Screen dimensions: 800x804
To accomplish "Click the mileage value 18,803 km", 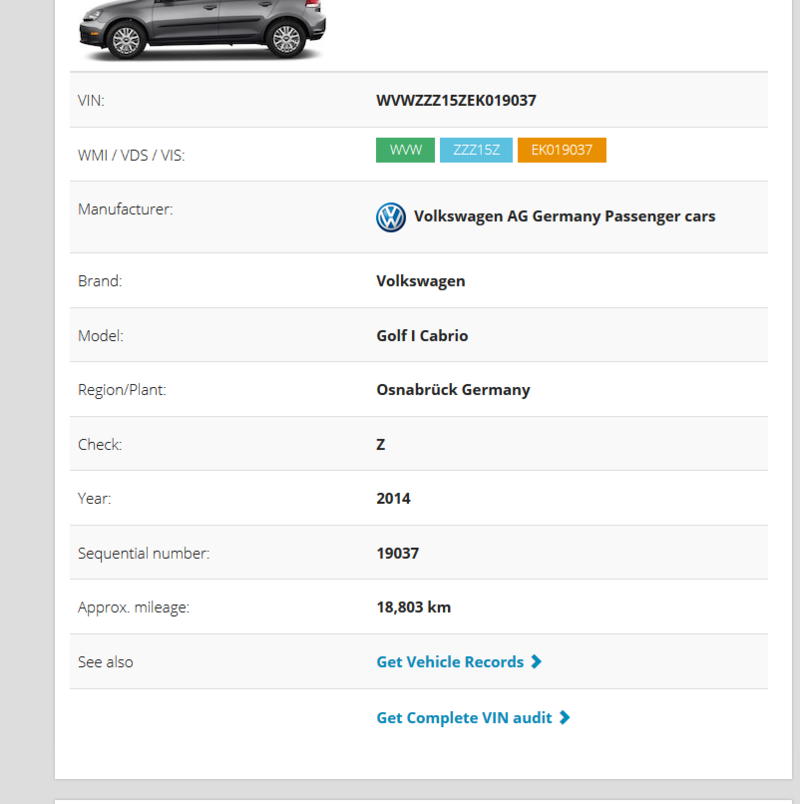I will click(x=413, y=607).
